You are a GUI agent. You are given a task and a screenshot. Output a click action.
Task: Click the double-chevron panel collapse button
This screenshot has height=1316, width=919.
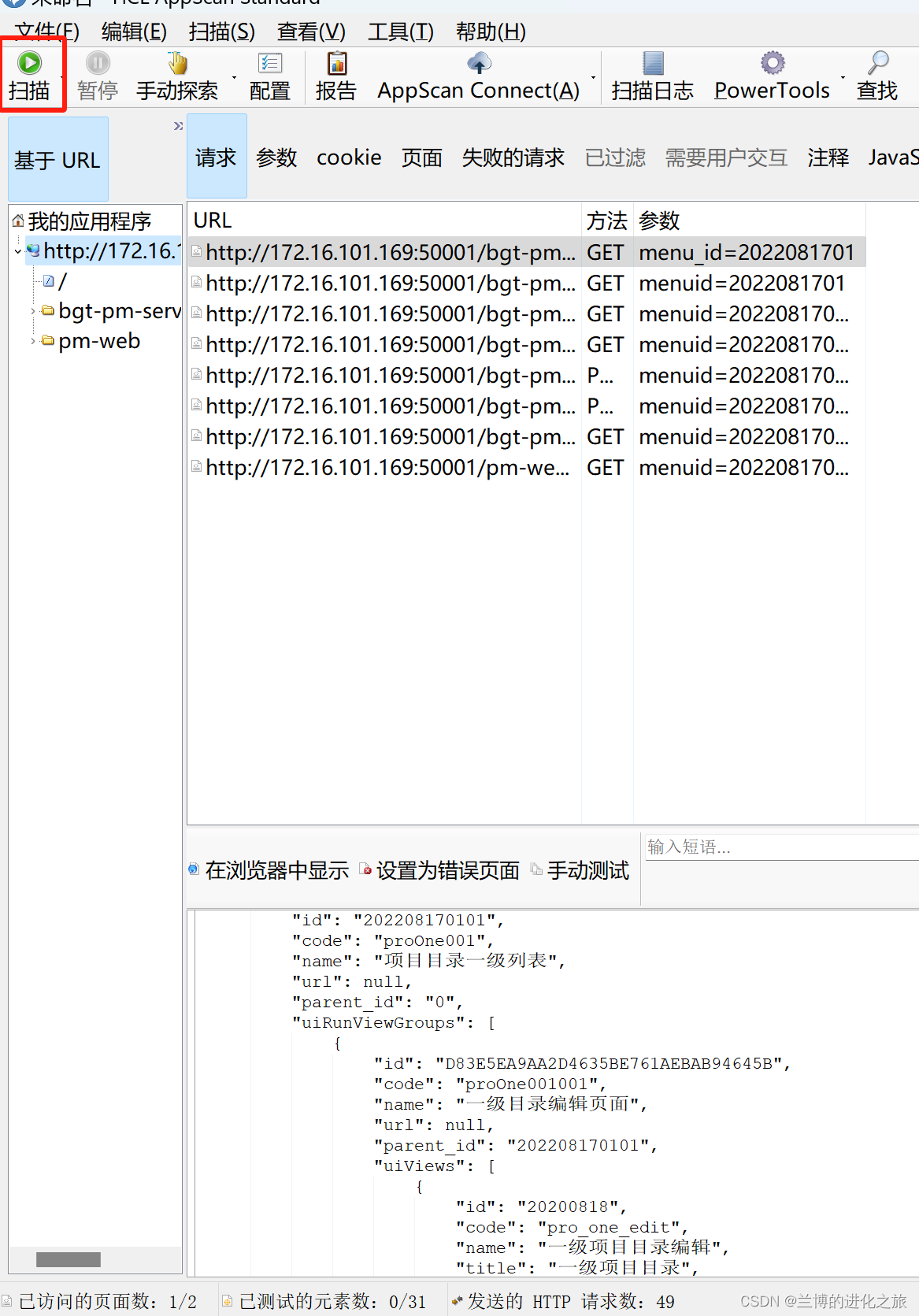pyautogui.click(x=178, y=126)
